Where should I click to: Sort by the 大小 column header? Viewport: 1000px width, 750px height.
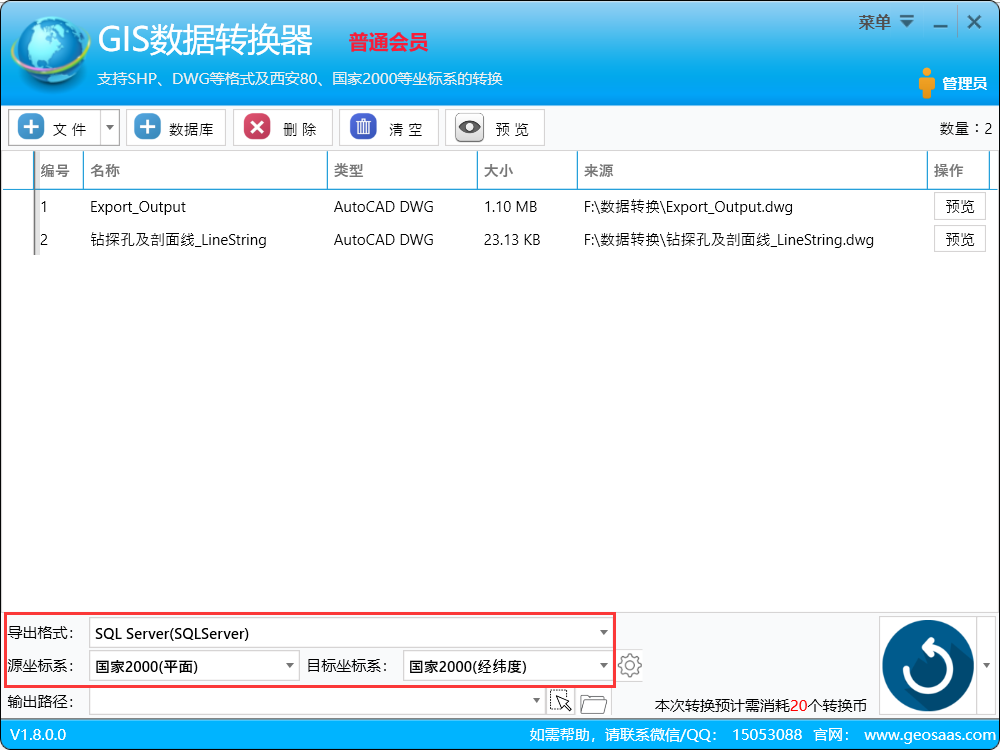pyautogui.click(x=527, y=170)
